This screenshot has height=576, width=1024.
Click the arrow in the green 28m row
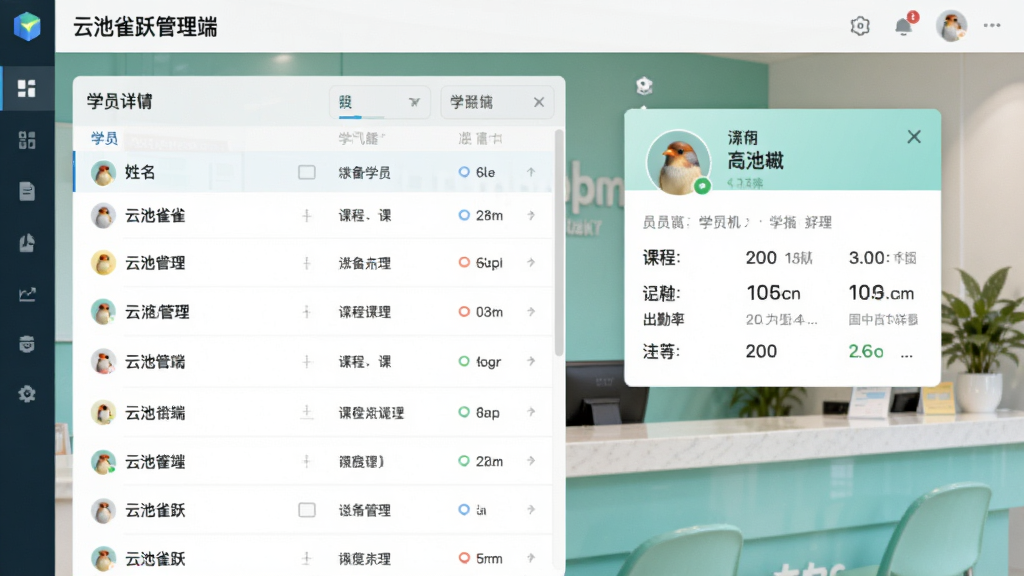tap(531, 461)
